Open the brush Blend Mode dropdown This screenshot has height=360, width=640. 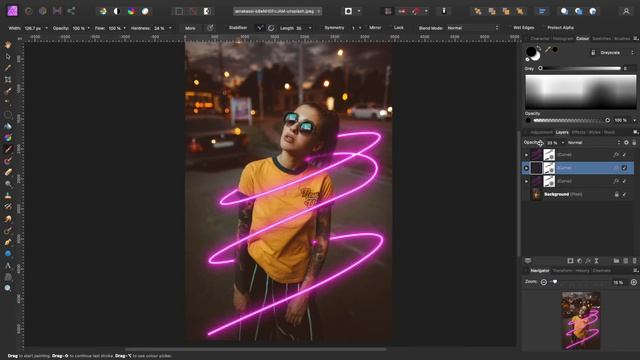click(x=473, y=28)
